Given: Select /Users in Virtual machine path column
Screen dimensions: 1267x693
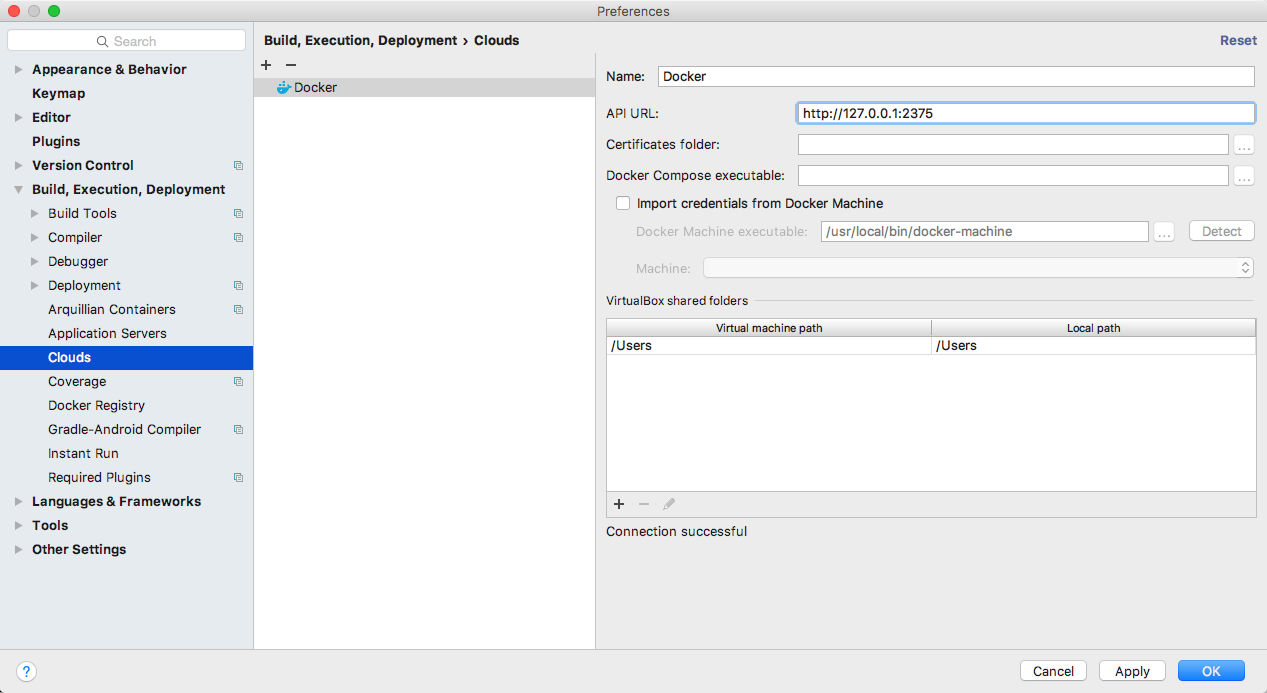Looking at the screenshot, I should (768, 345).
